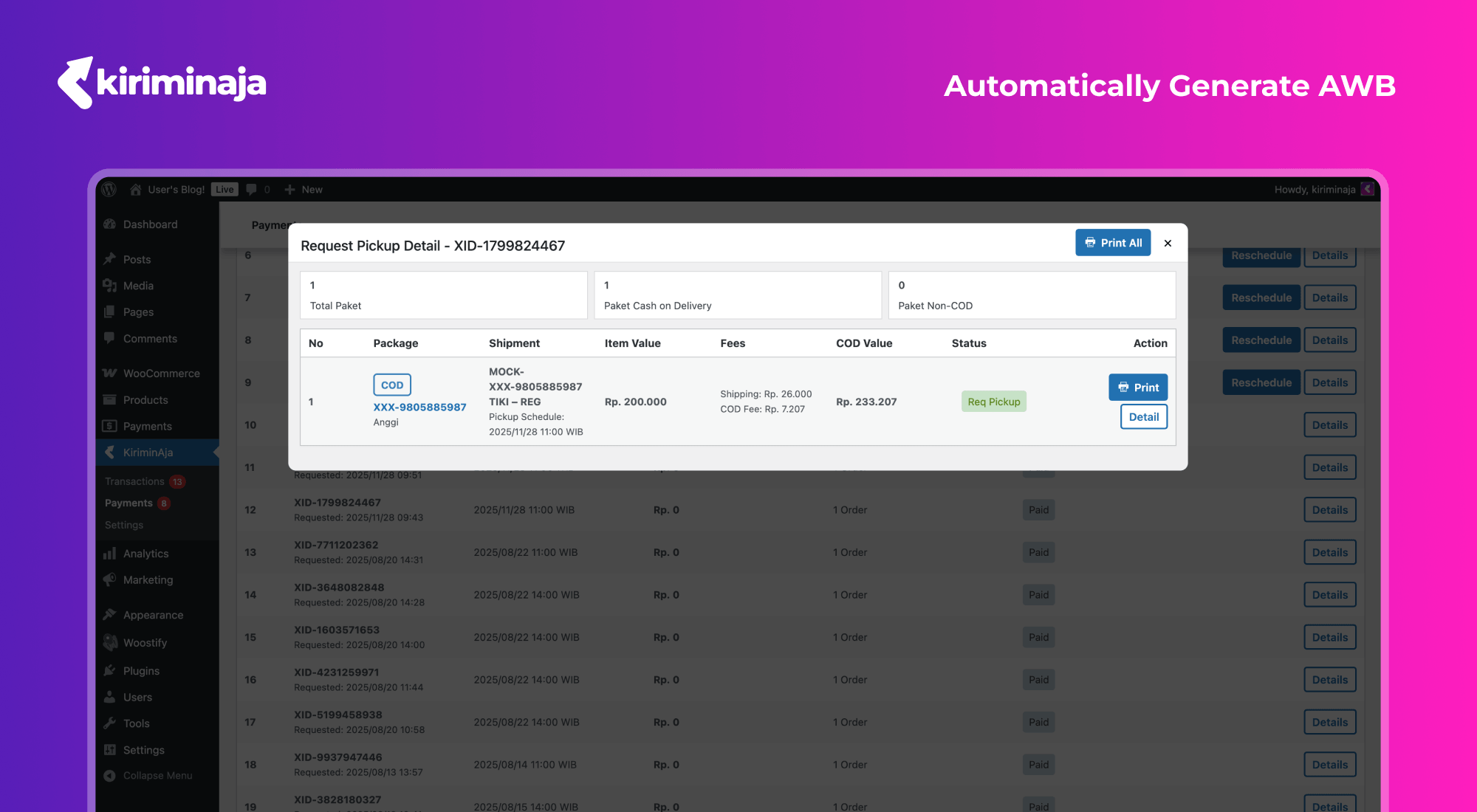This screenshot has height=812, width=1477.
Task: Click the Media icon in sidebar
Action: 110,286
